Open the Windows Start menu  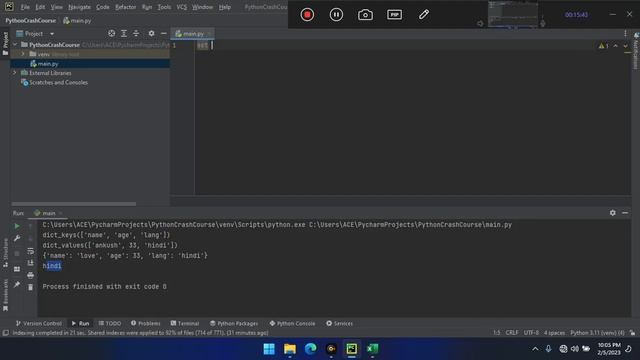pos(269,349)
